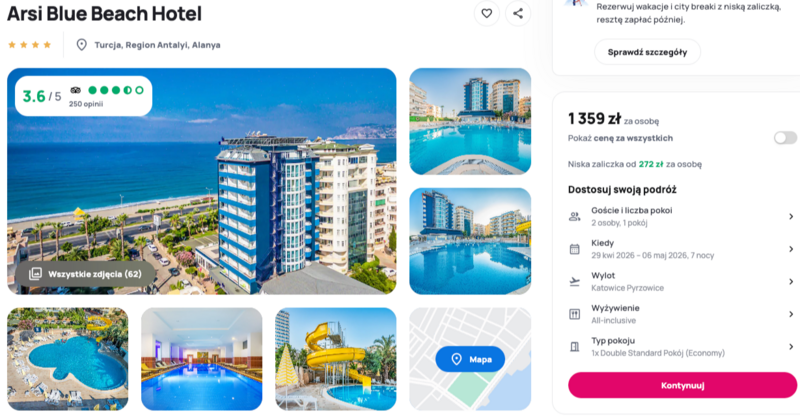This screenshot has height=418, width=800.
Task: Click the airplane icon beside Wylot
Action: [x=574, y=282]
